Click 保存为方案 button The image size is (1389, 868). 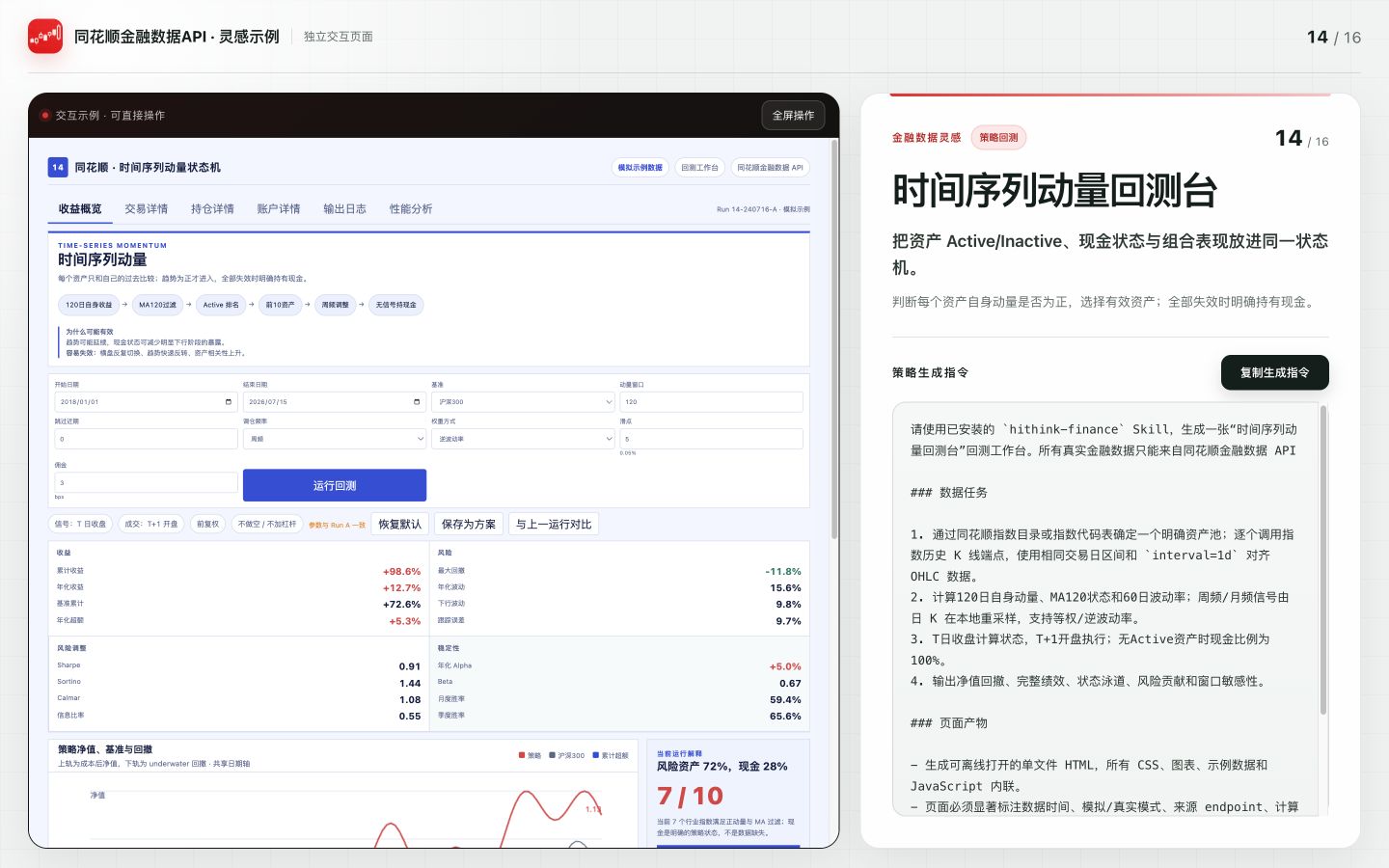coord(469,524)
